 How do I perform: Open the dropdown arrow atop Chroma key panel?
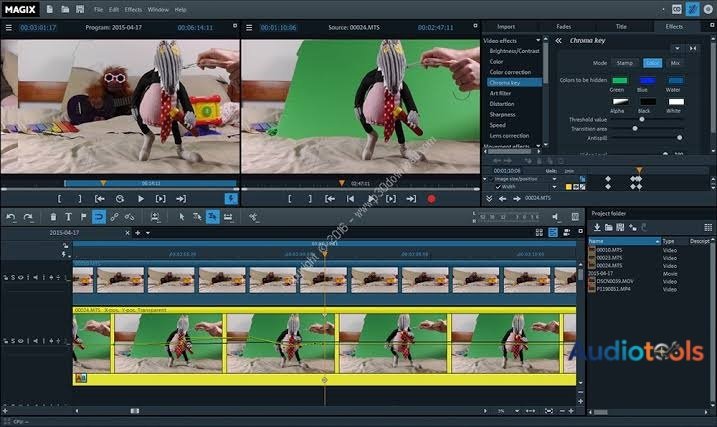pos(677,48)
